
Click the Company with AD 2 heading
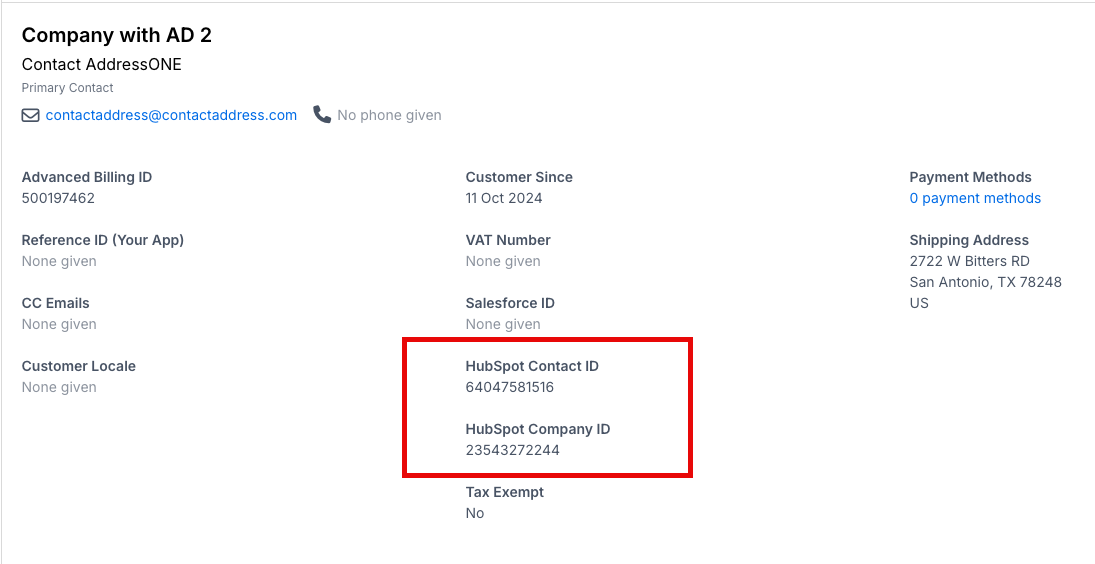tap(117, 35)
